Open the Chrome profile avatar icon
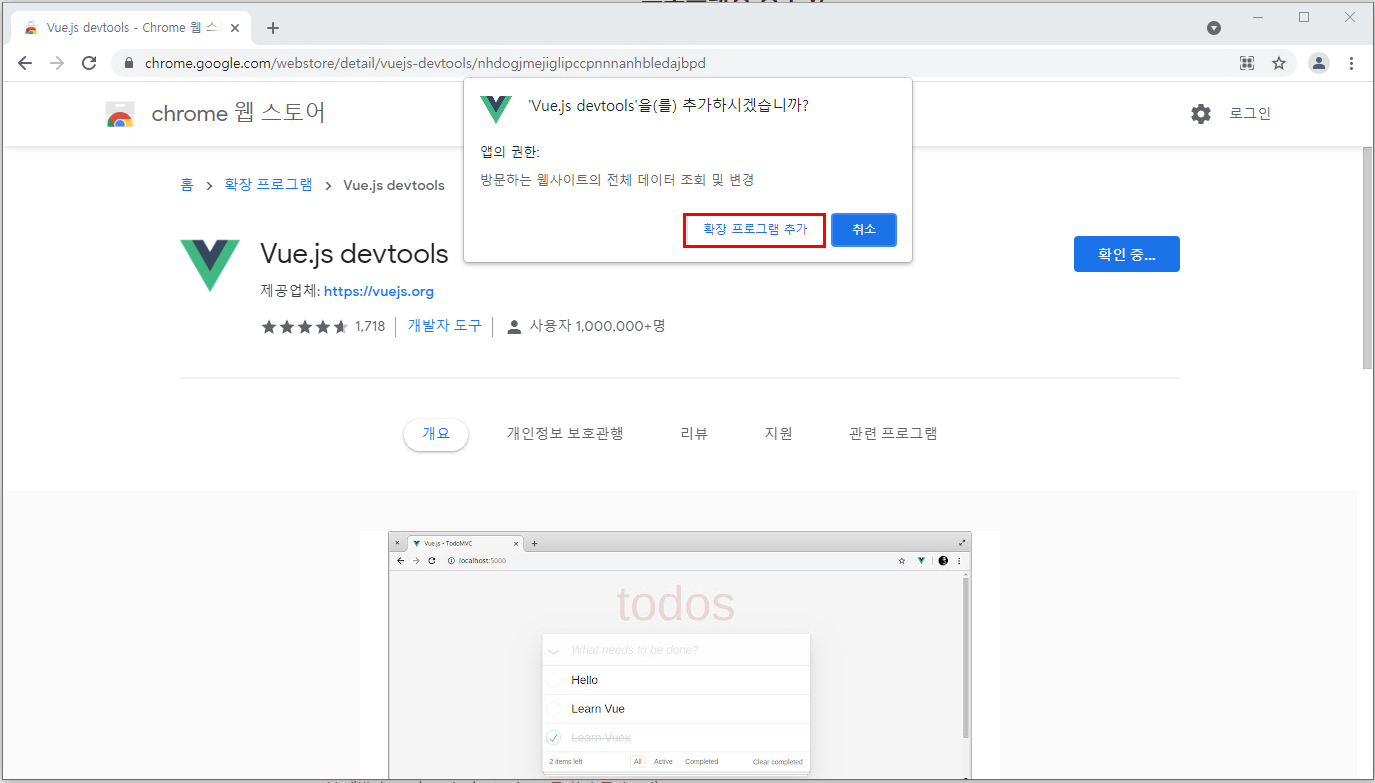 1320,63
